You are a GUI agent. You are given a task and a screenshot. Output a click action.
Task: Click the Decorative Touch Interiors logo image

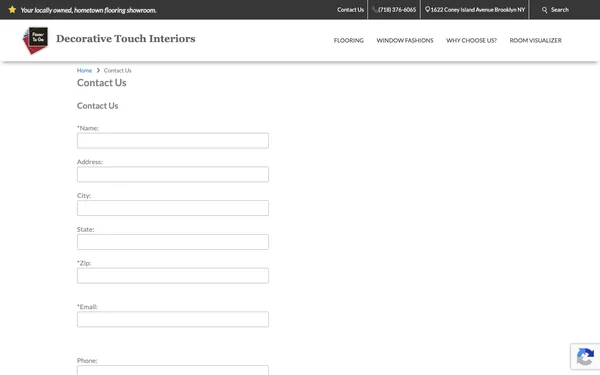tap(35, 40)
